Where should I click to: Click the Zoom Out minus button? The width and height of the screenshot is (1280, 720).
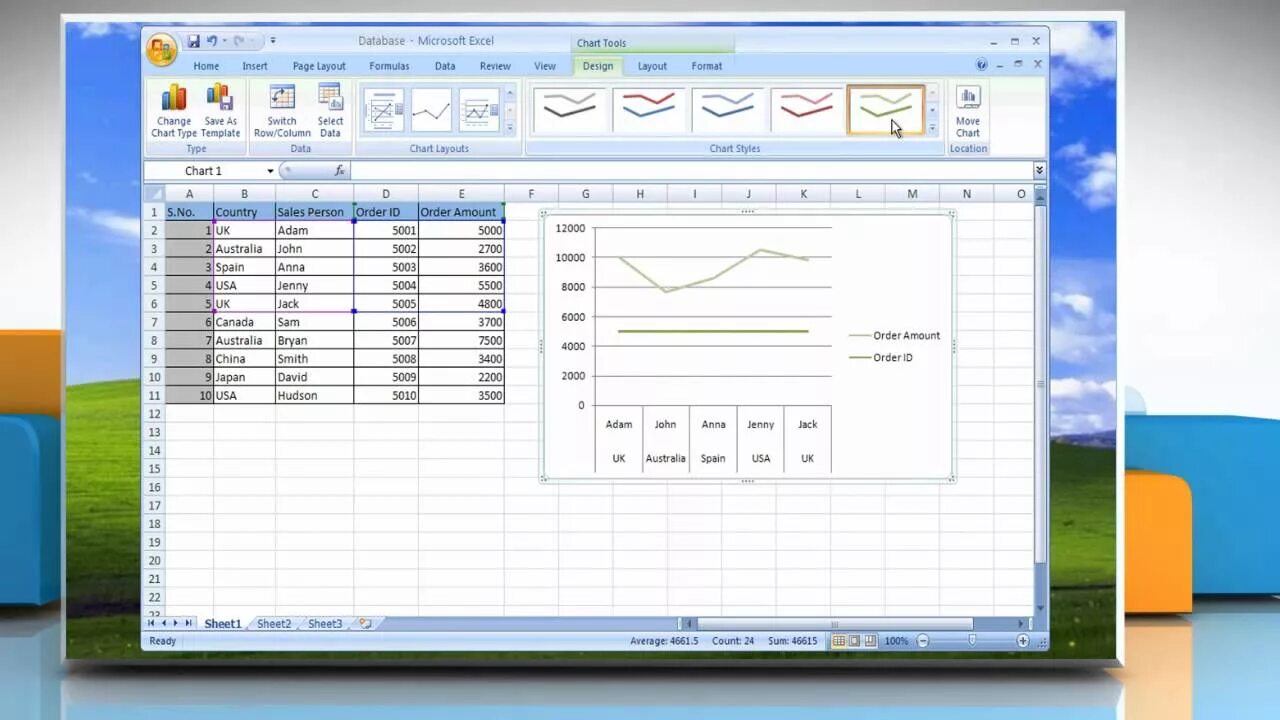pyautogui.click(x=923, y=641)
